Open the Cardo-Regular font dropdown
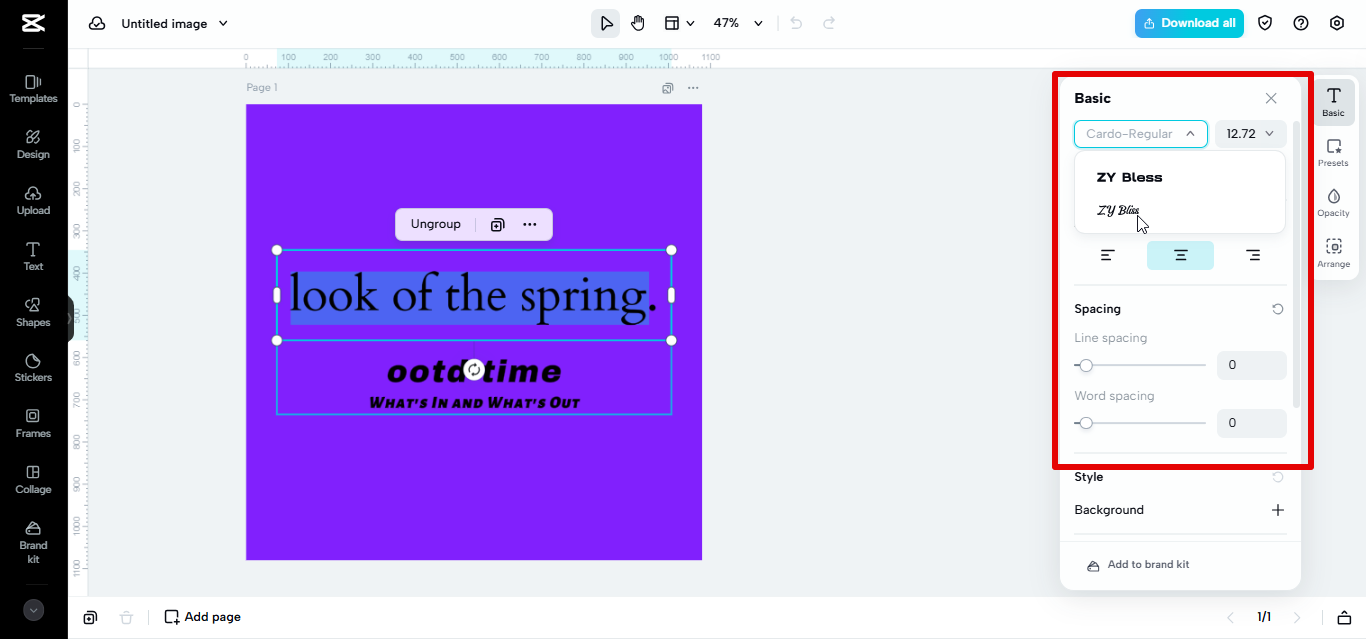Screen dimensions: 1366x639 coord(1140,133)
